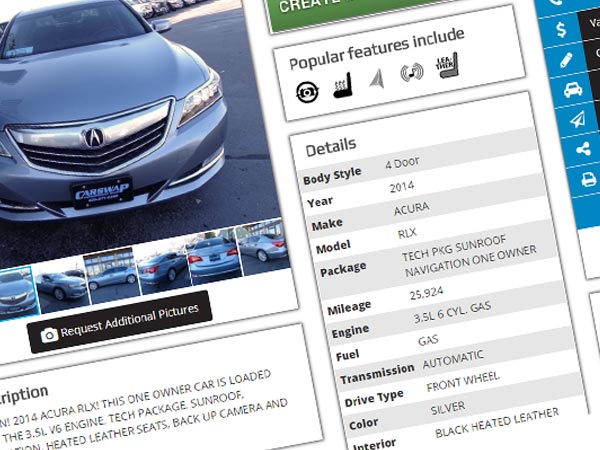Screen dimensions: 600x450
Task: Click the "SILVER" color value
Action: 448,408
